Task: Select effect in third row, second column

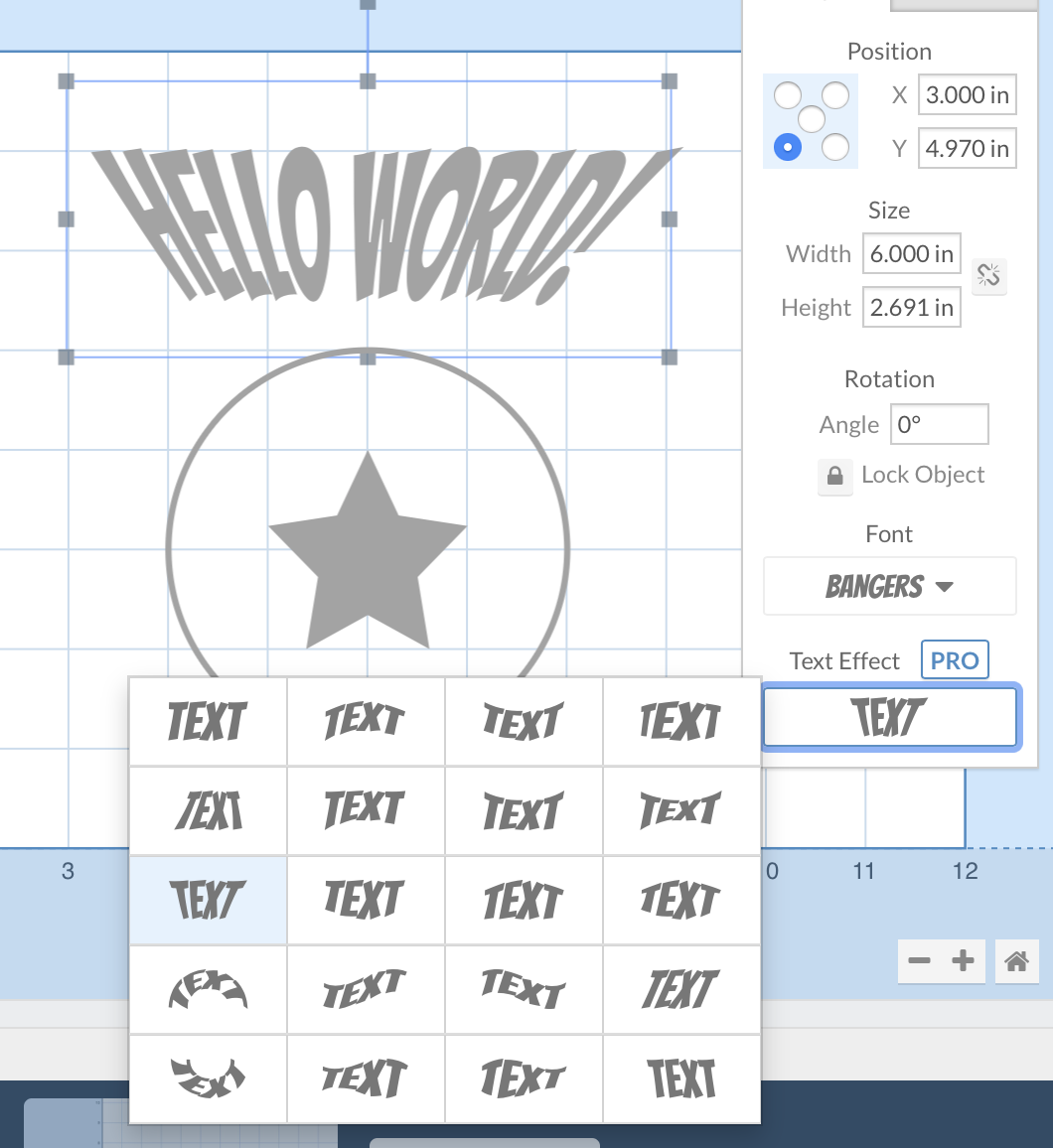Action: point(366,901)
